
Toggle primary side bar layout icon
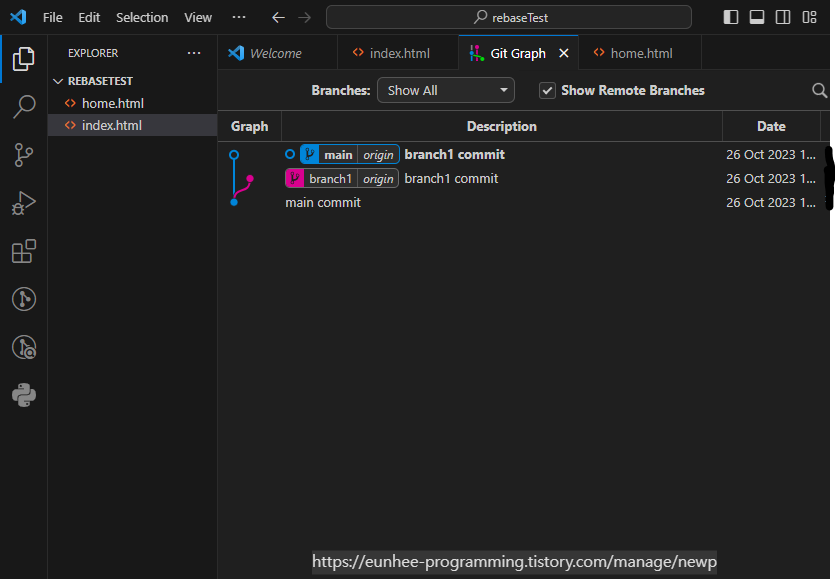click(x=731, y=17)
